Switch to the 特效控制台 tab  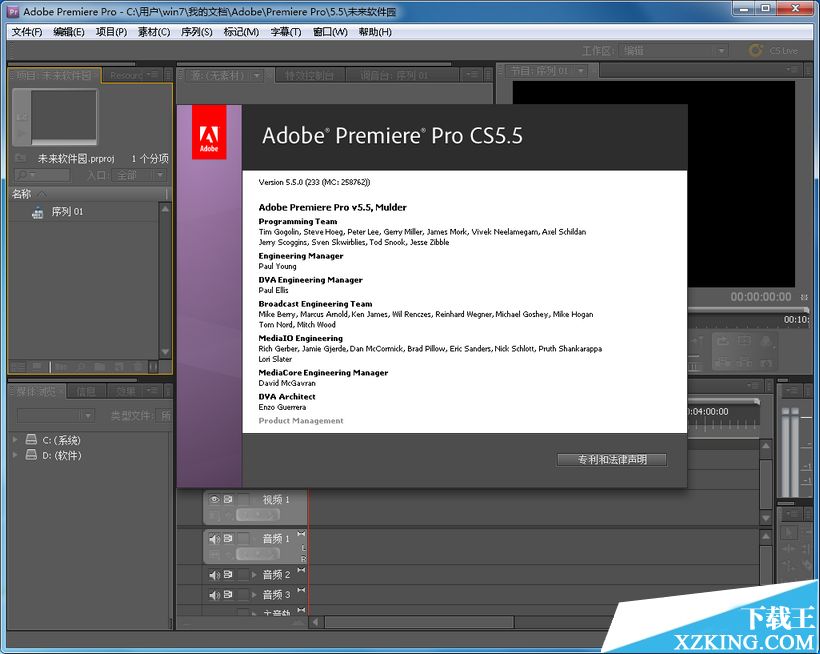(309, 76)
